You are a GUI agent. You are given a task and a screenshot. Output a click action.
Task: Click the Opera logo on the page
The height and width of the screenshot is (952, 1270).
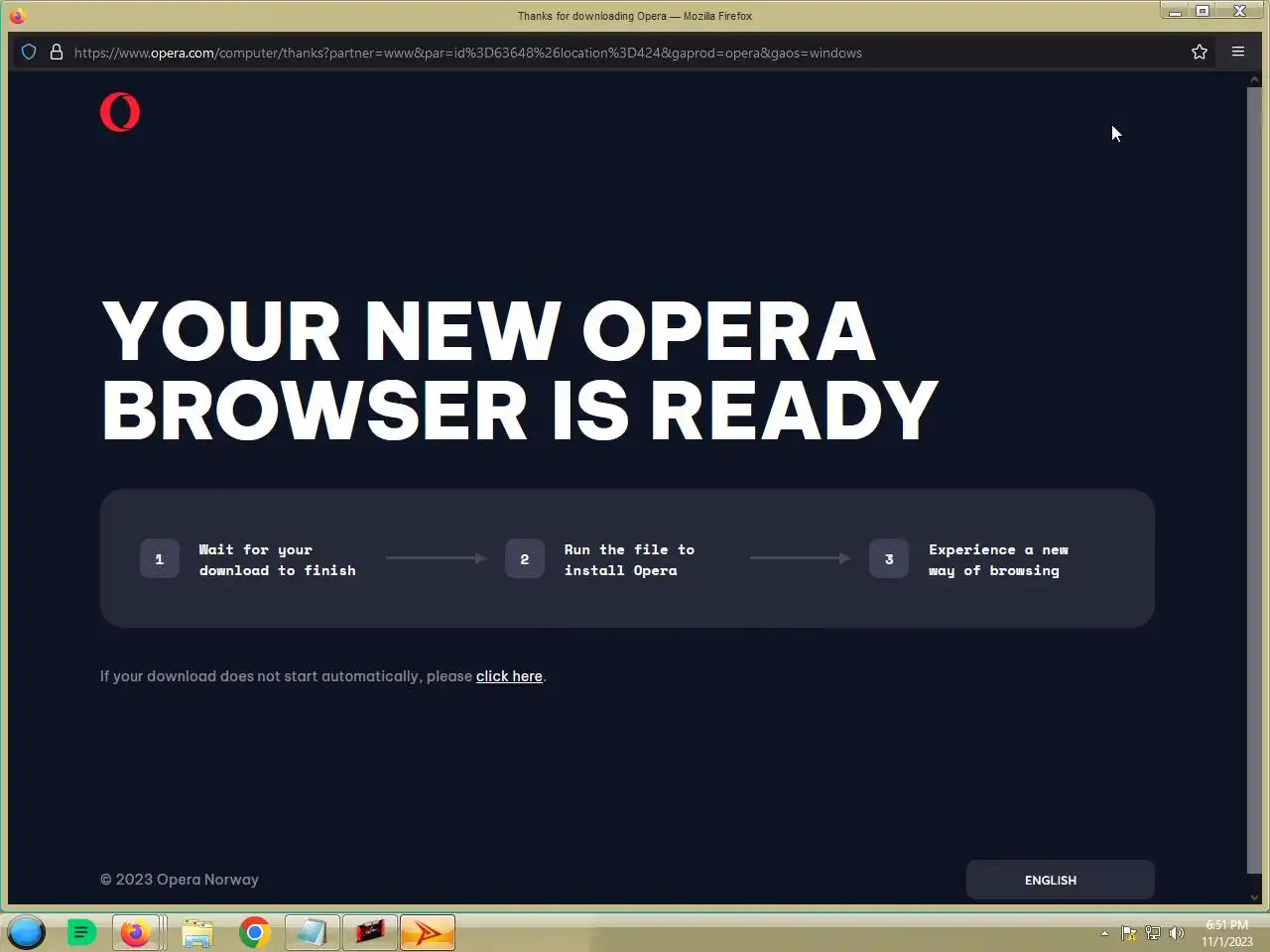[x=120, y=112]
